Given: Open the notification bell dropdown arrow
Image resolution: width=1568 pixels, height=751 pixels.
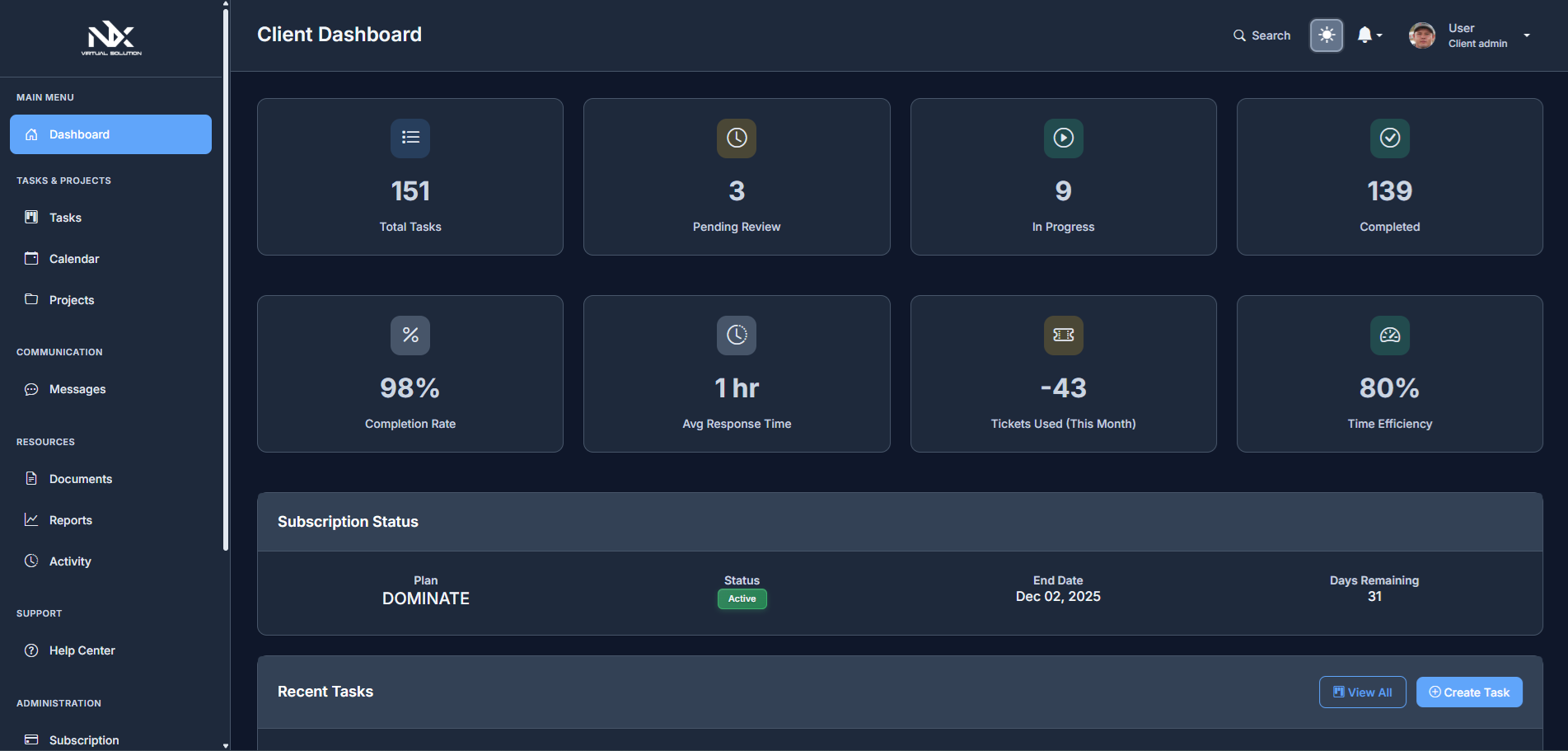Looking at the screenshot, I should pos(1378,36).
